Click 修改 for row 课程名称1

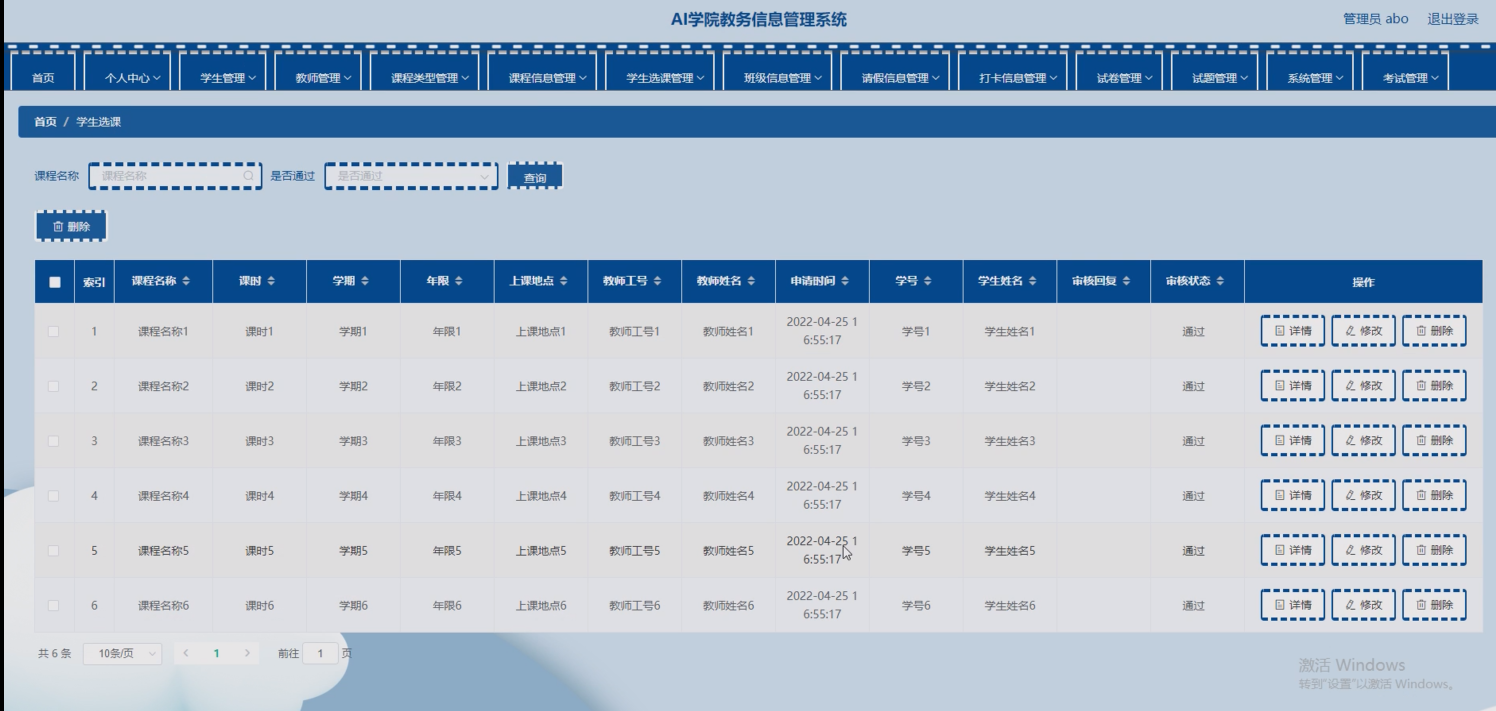(1363, 331)
